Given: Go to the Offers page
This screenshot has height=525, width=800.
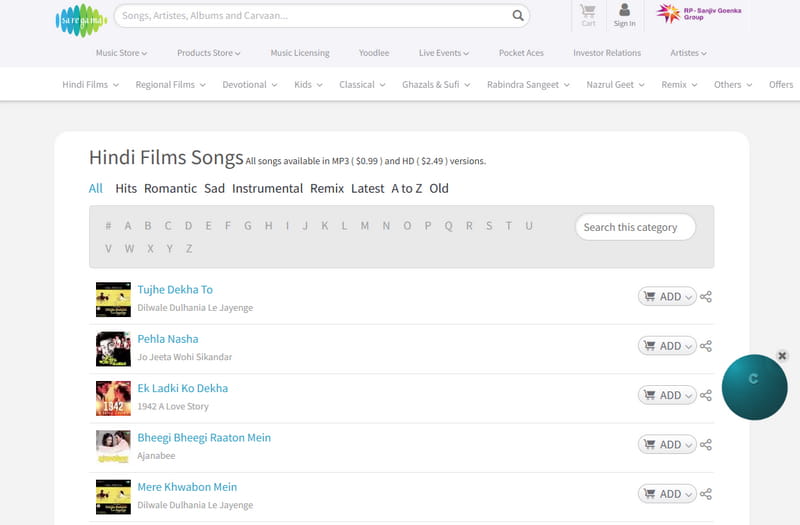Looking at the screenshot, I should click(x=781, y=85).
